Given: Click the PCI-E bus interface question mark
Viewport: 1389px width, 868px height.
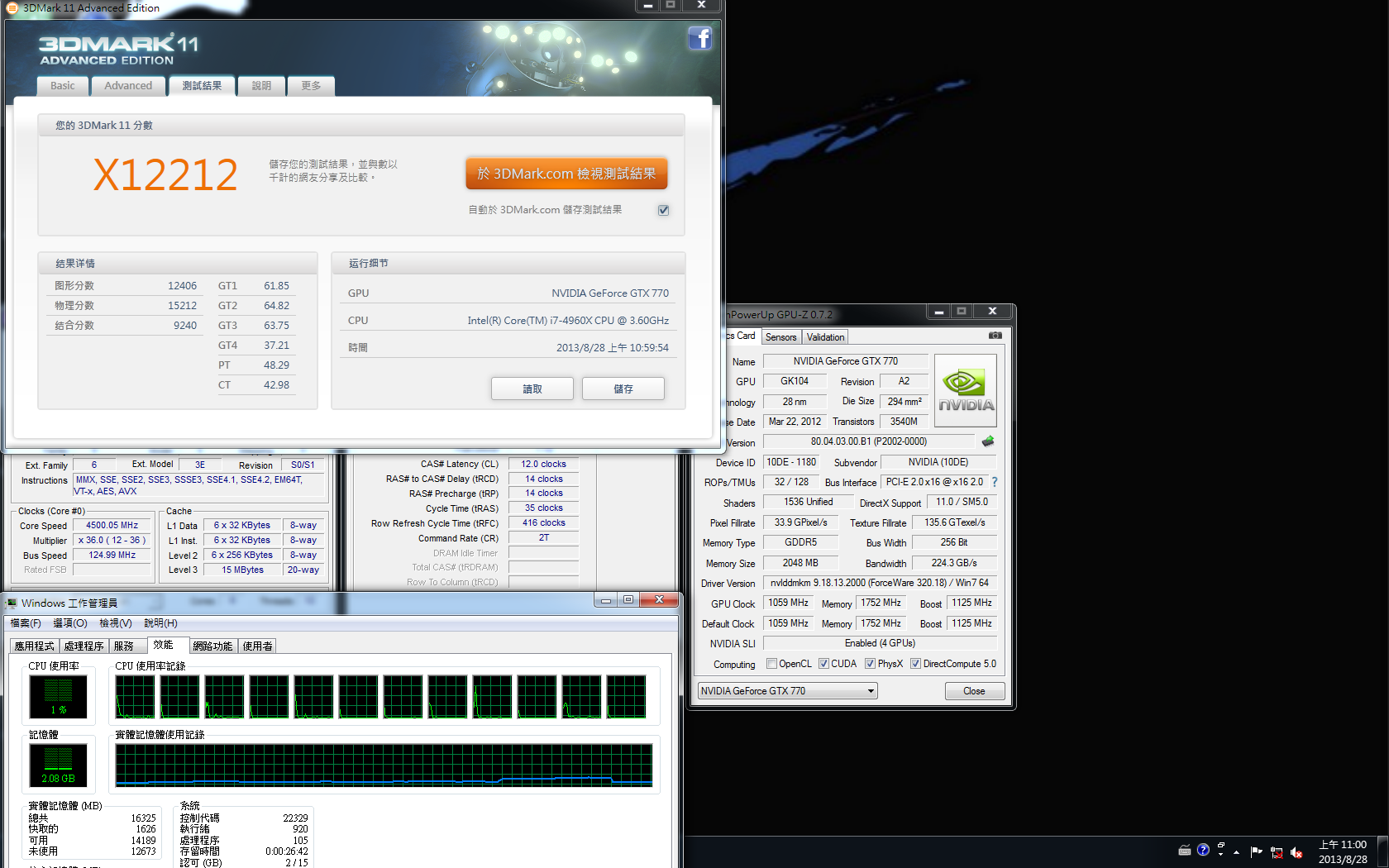Looking at the screenshot, I should pos(995,482).
